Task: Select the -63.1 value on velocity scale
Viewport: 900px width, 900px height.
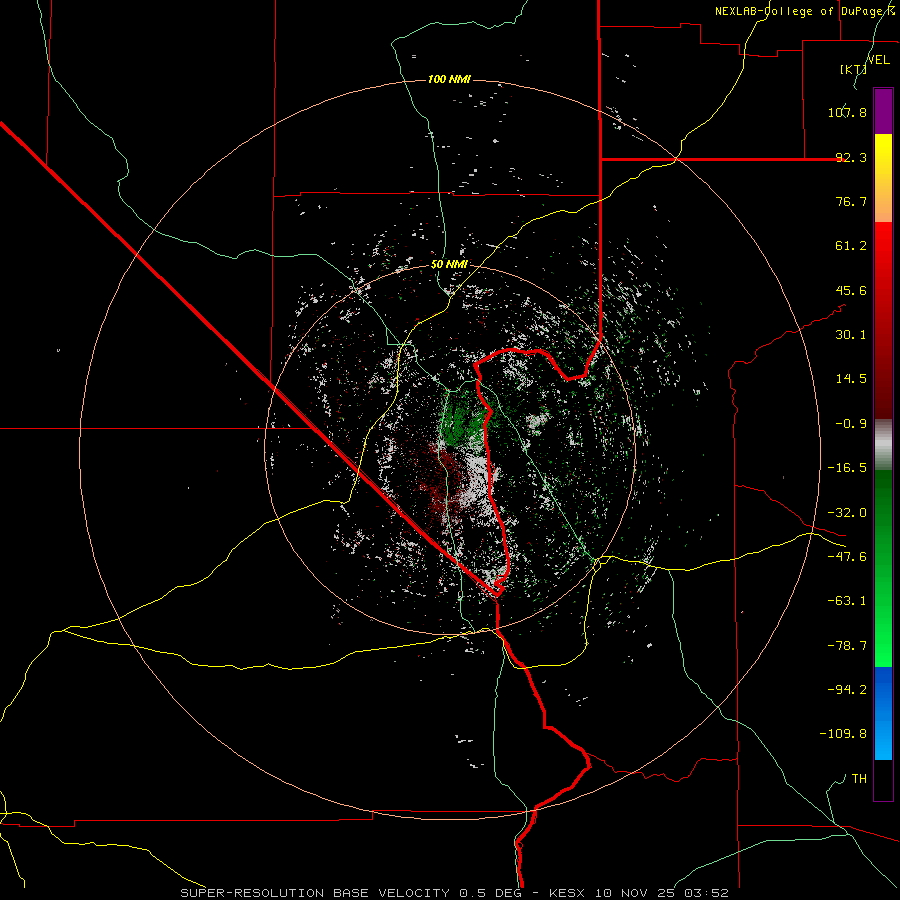Action: pyautogui.click(x=847, y=601)
